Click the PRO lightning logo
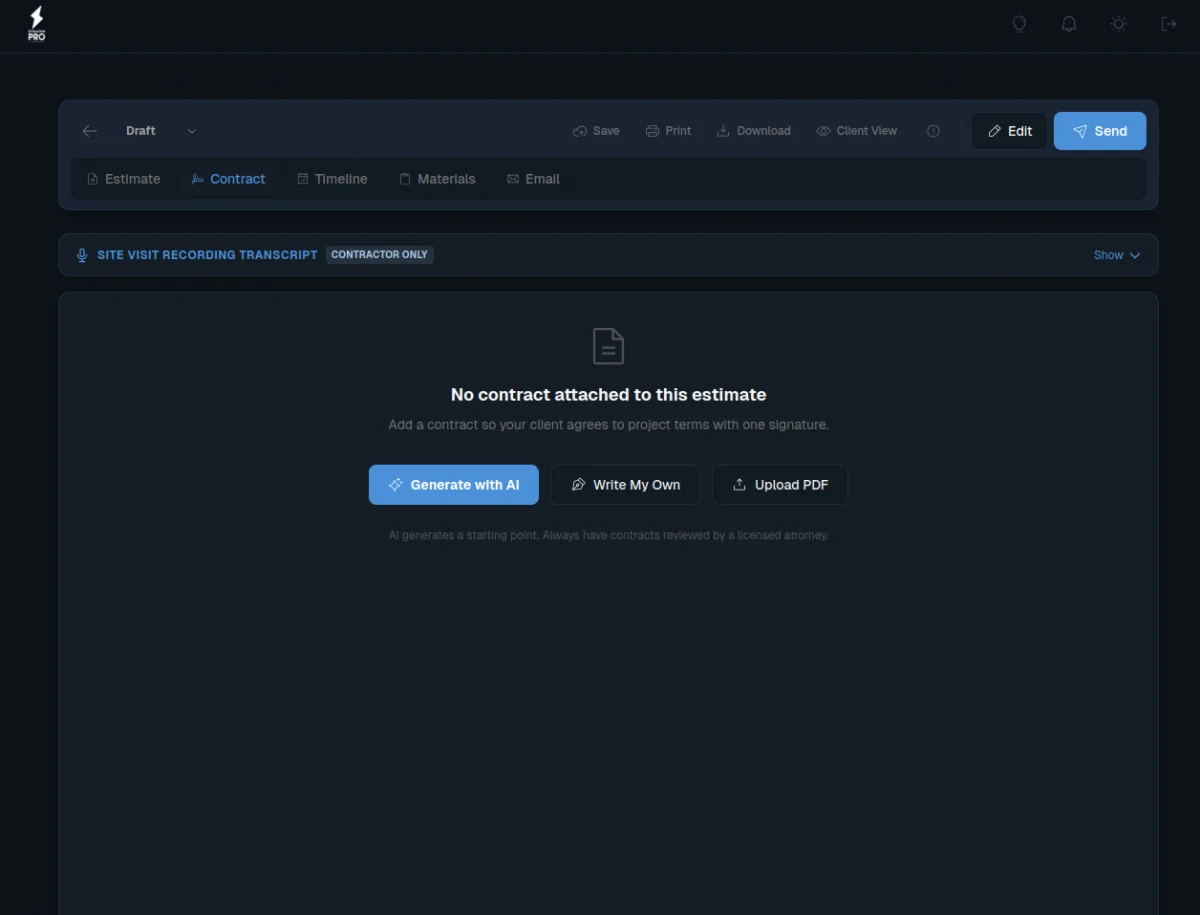 [36, 23]
